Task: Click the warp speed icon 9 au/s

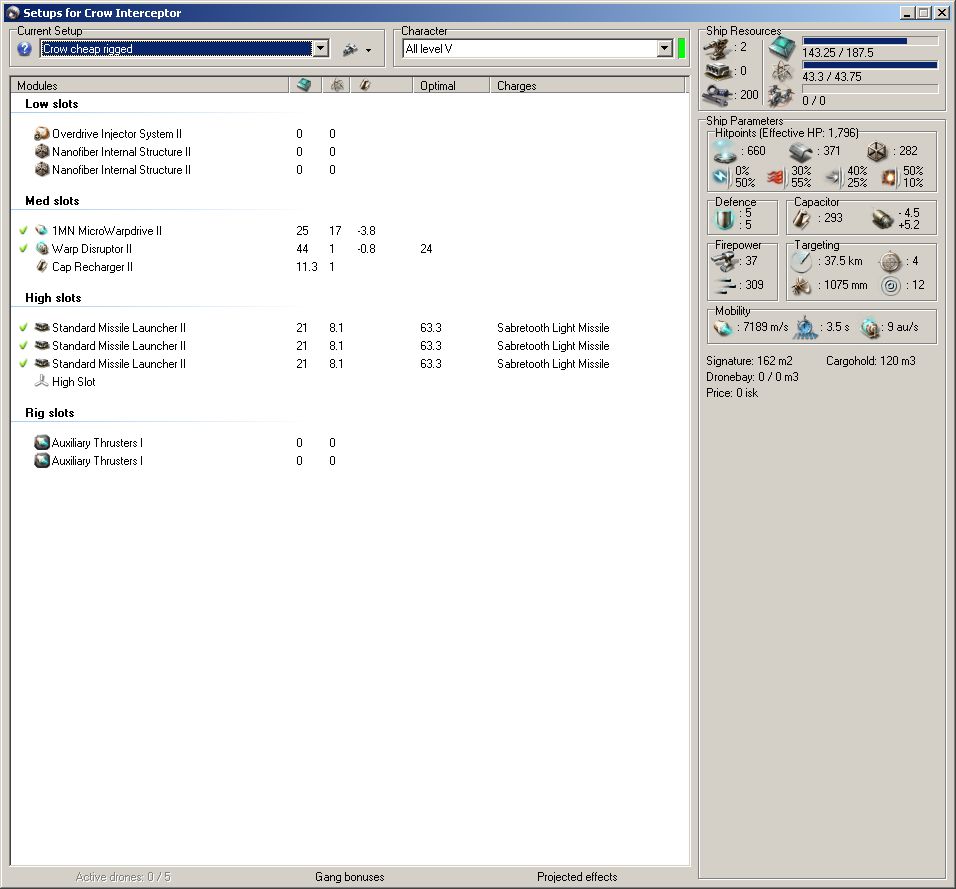Action: pyautogui.click(x=869, y=329)
